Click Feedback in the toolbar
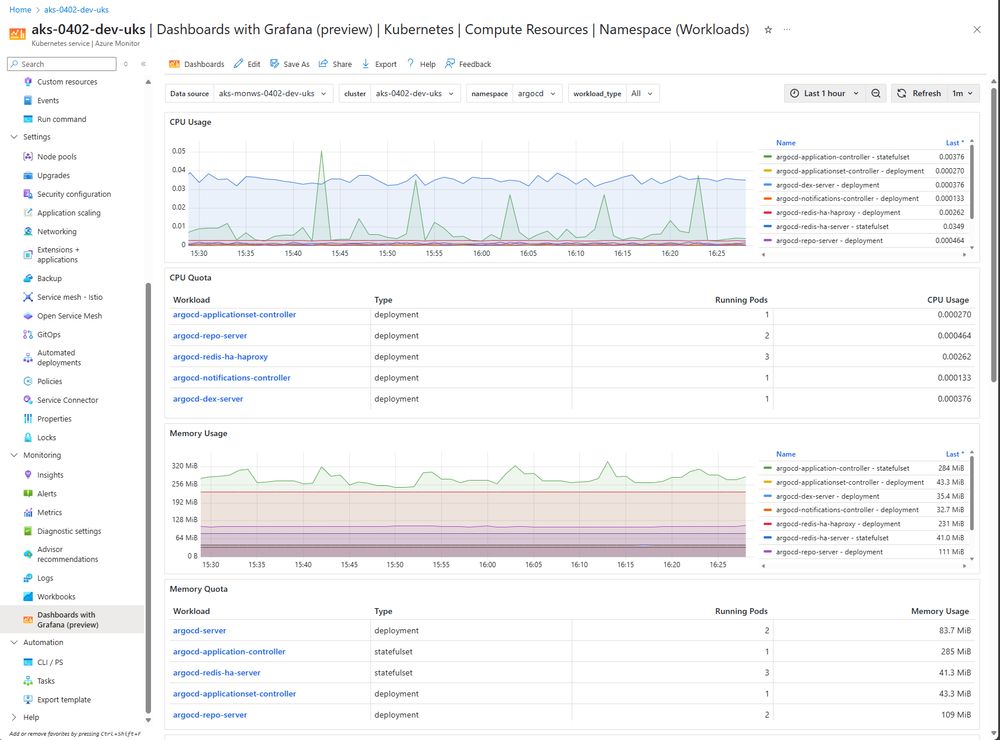Image resolution: width=1000 pixels, height=740 pixels. pos(468,64)
